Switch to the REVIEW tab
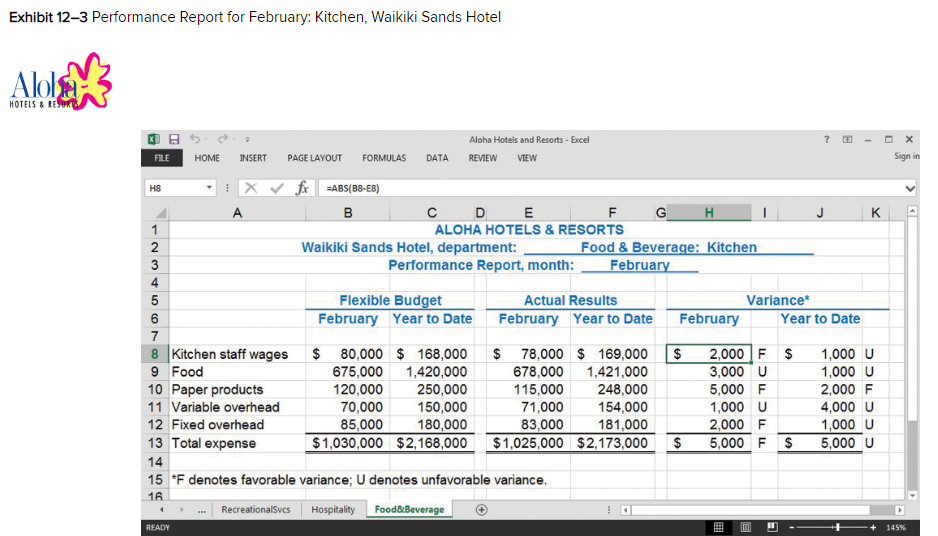This screenshot has width=938, height=536. click(x=483, y=158)
